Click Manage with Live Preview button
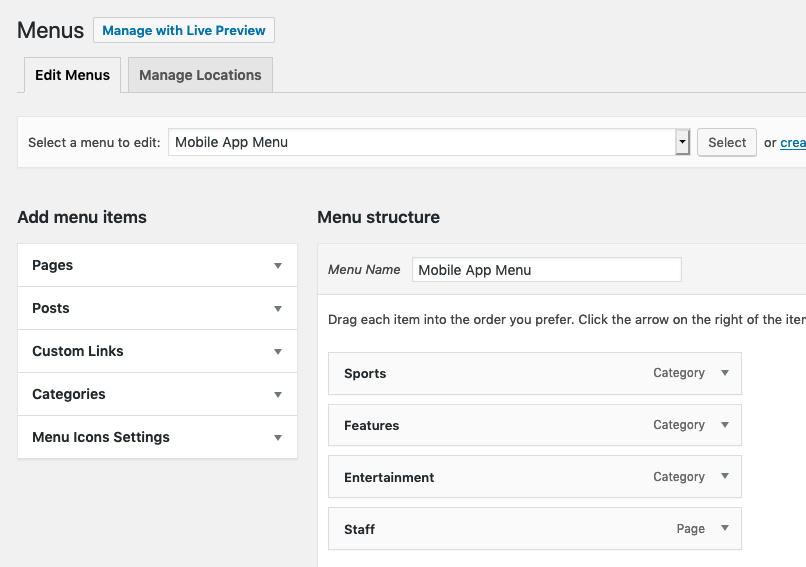The image size is (806, 567). 184,30
